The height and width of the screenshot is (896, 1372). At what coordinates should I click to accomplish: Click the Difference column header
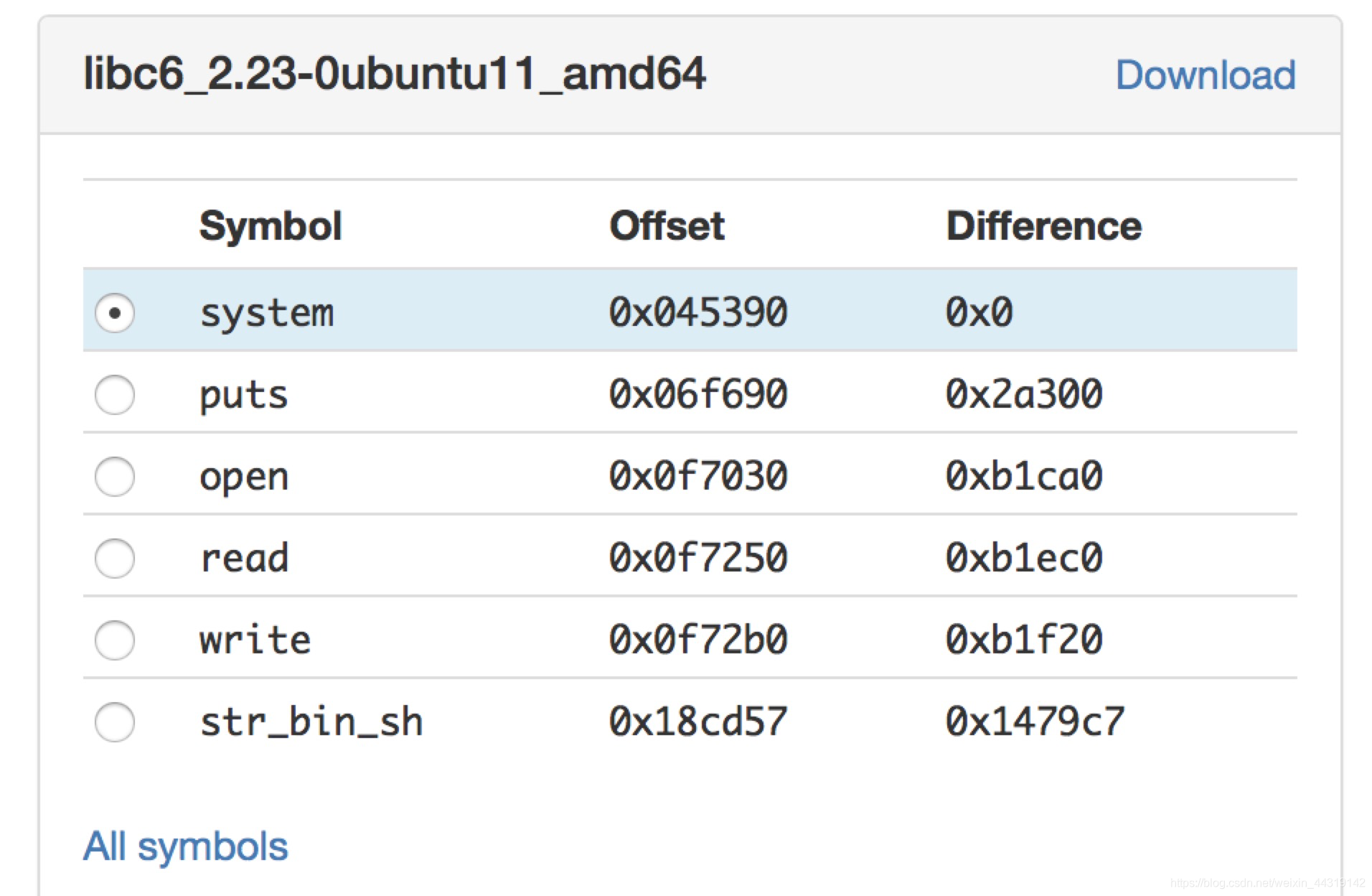coord(1044,225)
